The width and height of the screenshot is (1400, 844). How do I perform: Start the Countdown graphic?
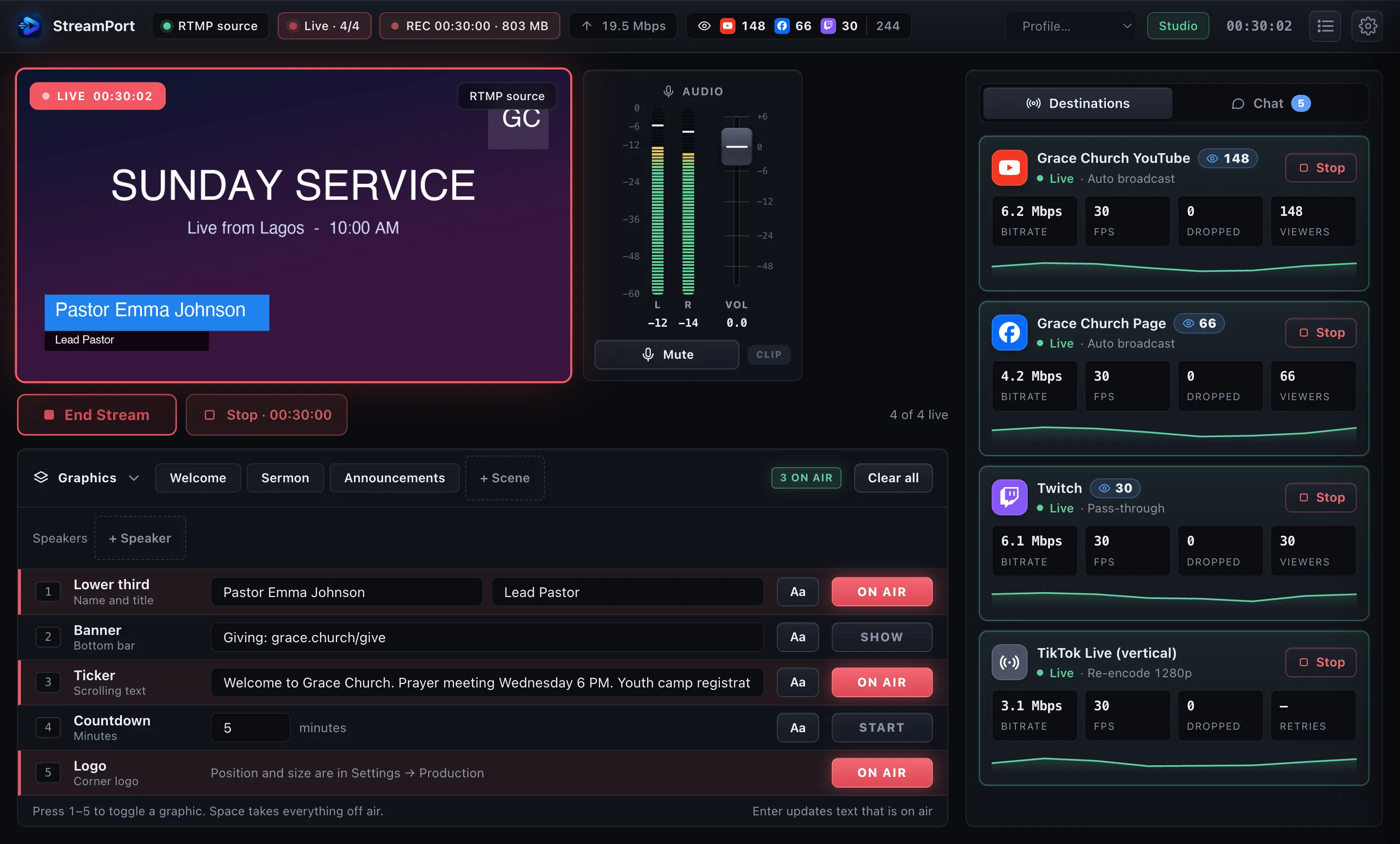coord(881,727)
